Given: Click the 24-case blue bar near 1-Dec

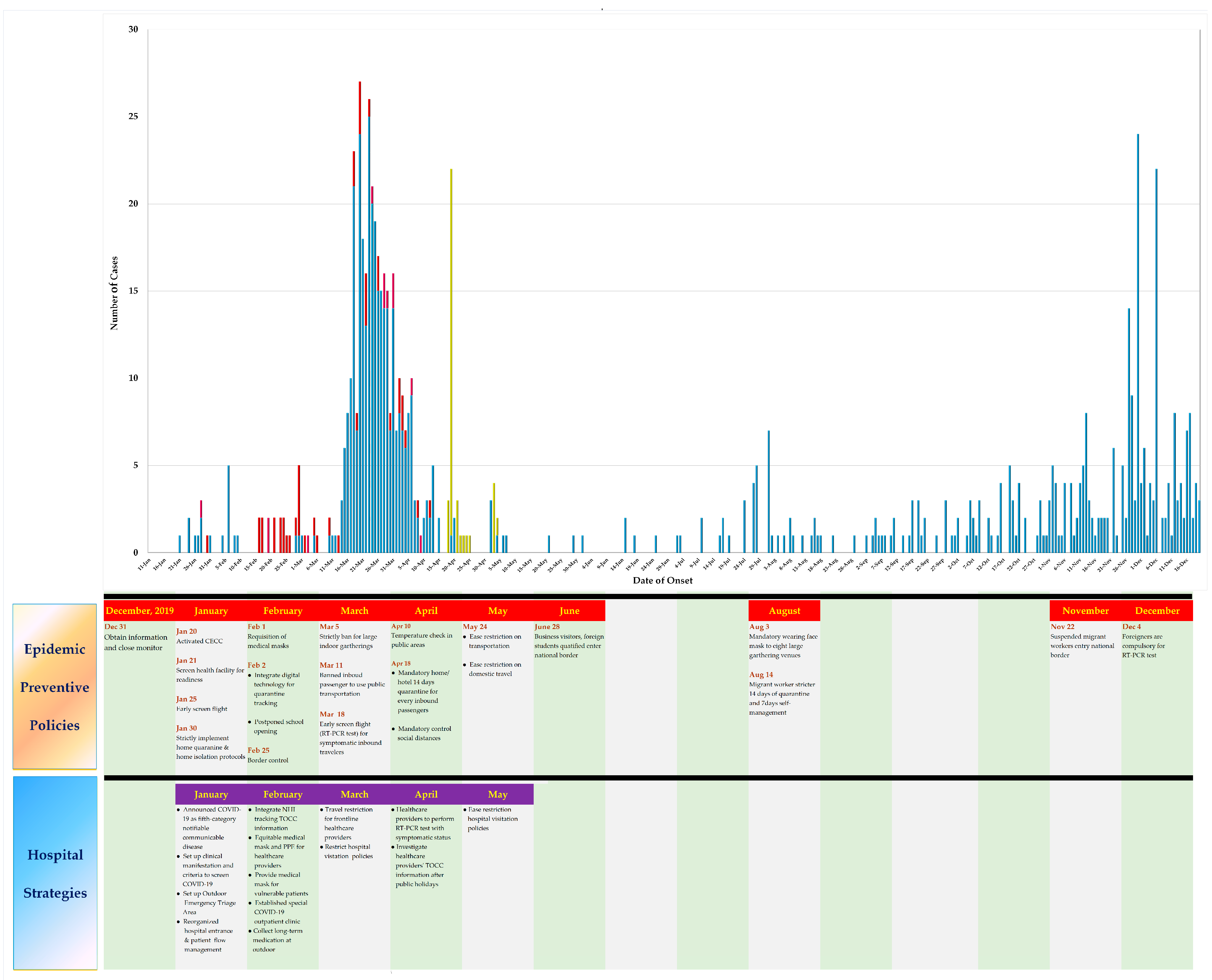Looking at the screenshot, I should point(1137,339).
